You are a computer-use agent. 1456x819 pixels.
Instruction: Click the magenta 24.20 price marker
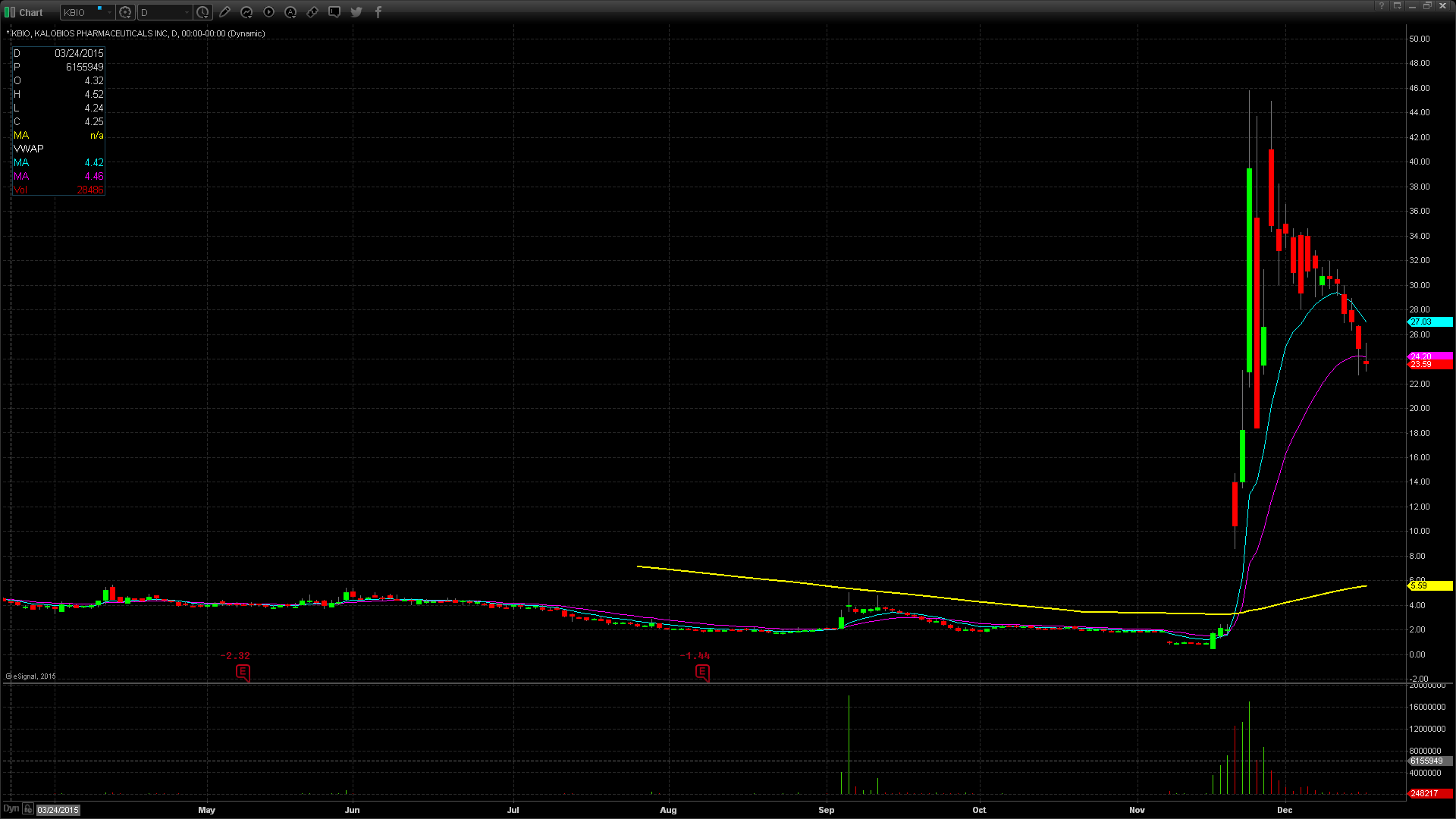[1430, 356]
